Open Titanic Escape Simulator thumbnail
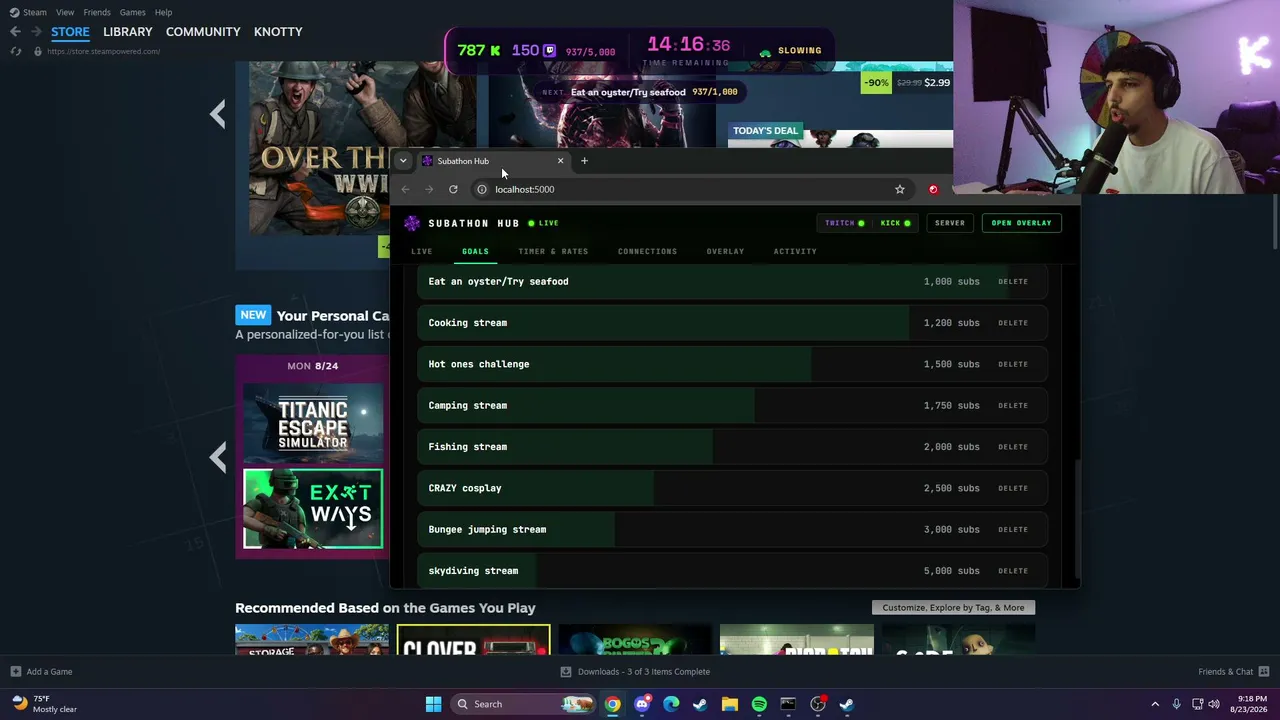 tap(313, 424)
